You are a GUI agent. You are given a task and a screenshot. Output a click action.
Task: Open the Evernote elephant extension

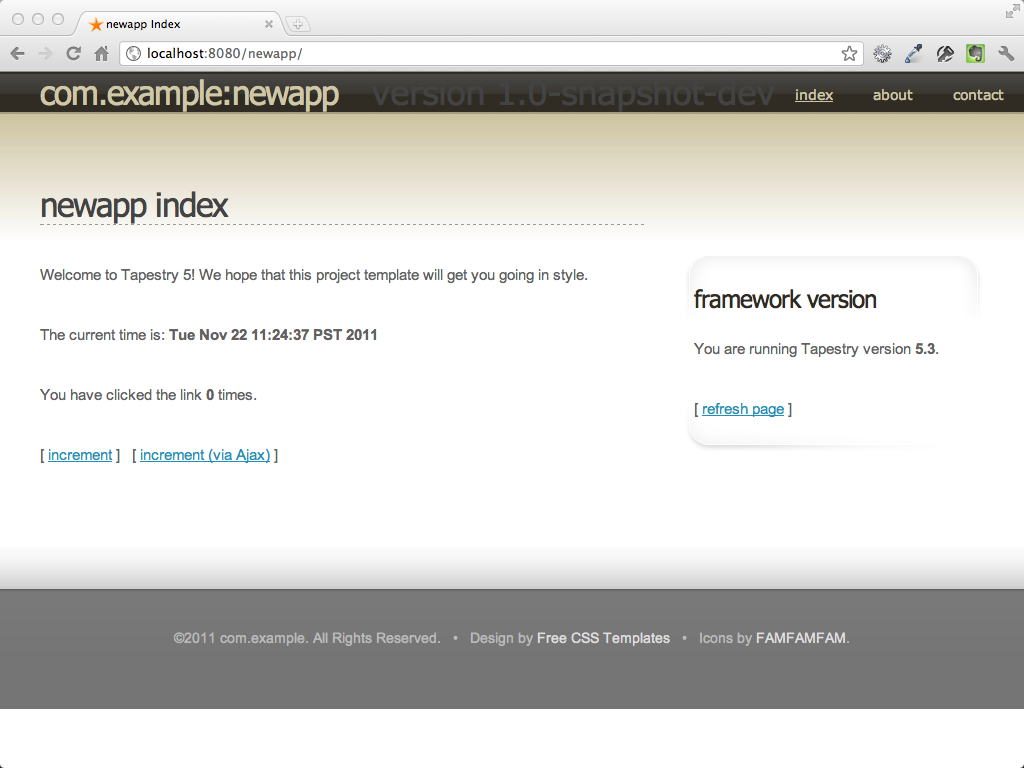[975, 54]
